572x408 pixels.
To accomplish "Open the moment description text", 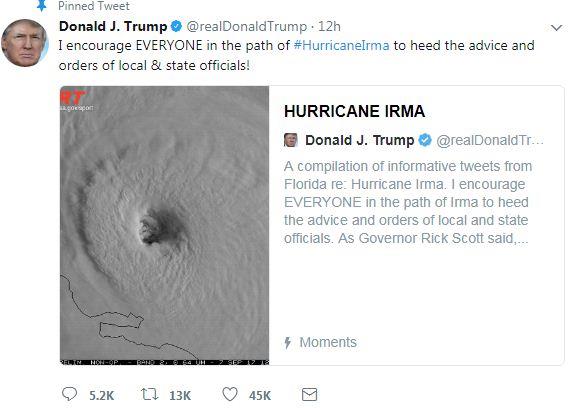I will pos(408,202).
